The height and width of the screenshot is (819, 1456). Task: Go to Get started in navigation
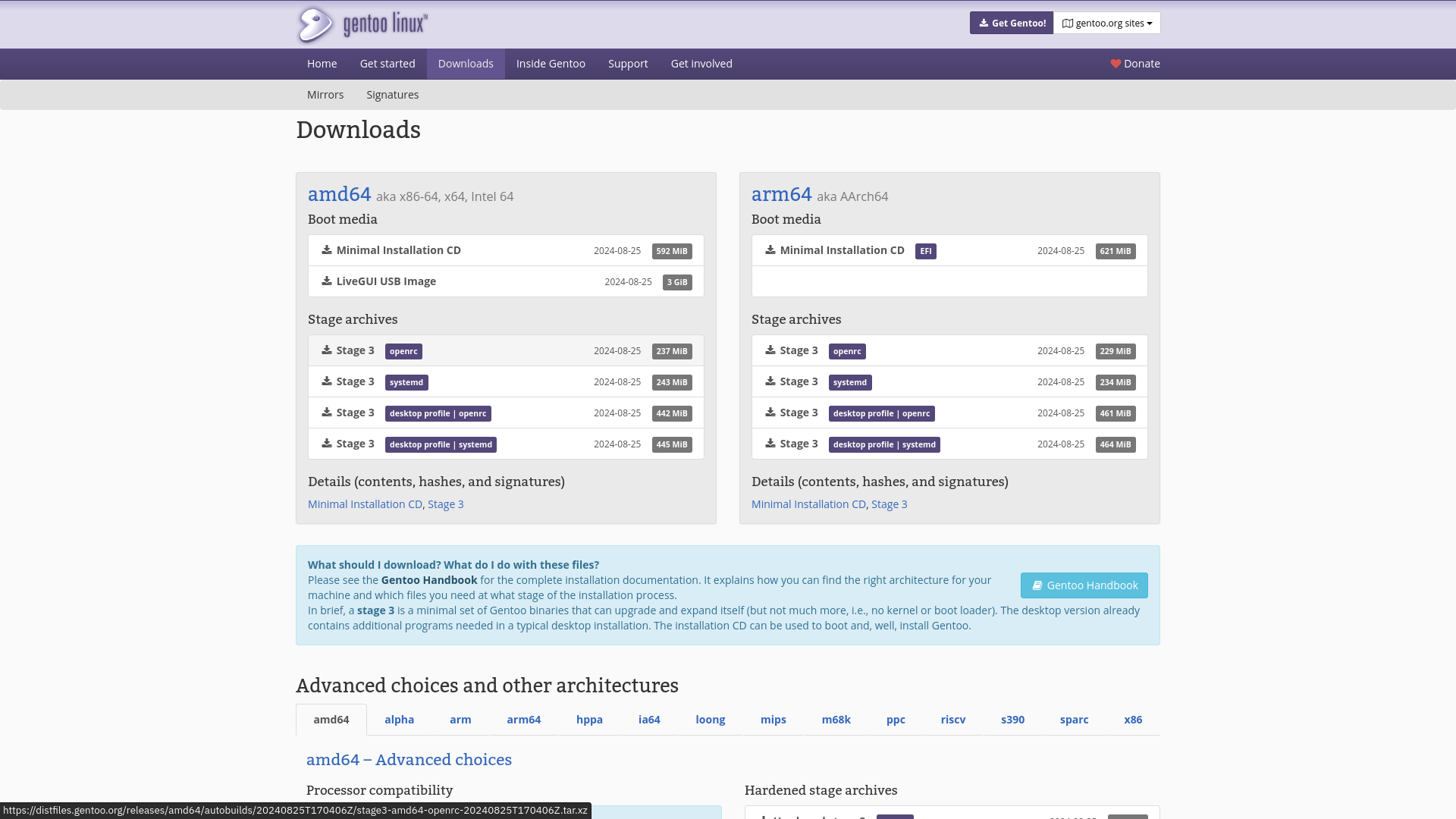388,64
